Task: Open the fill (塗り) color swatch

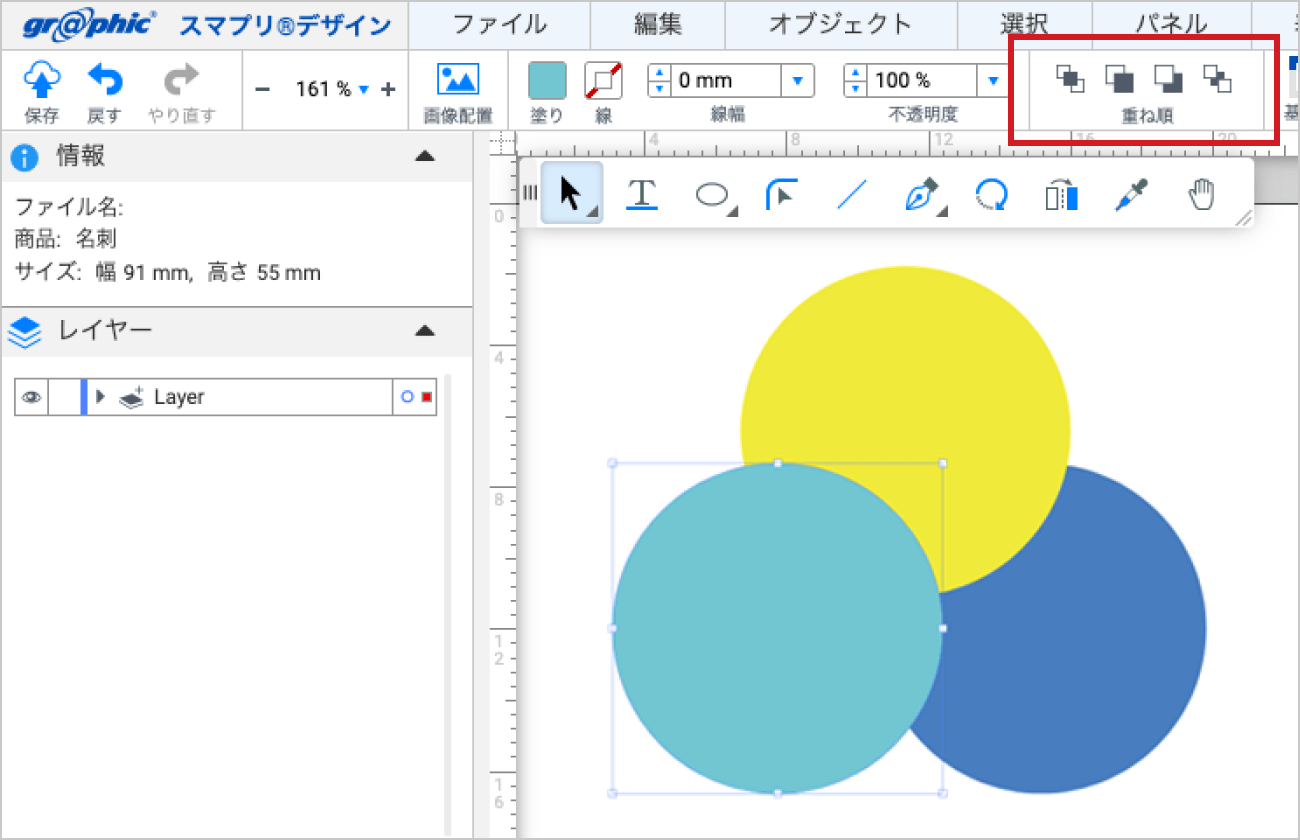Action: (547, 81)
